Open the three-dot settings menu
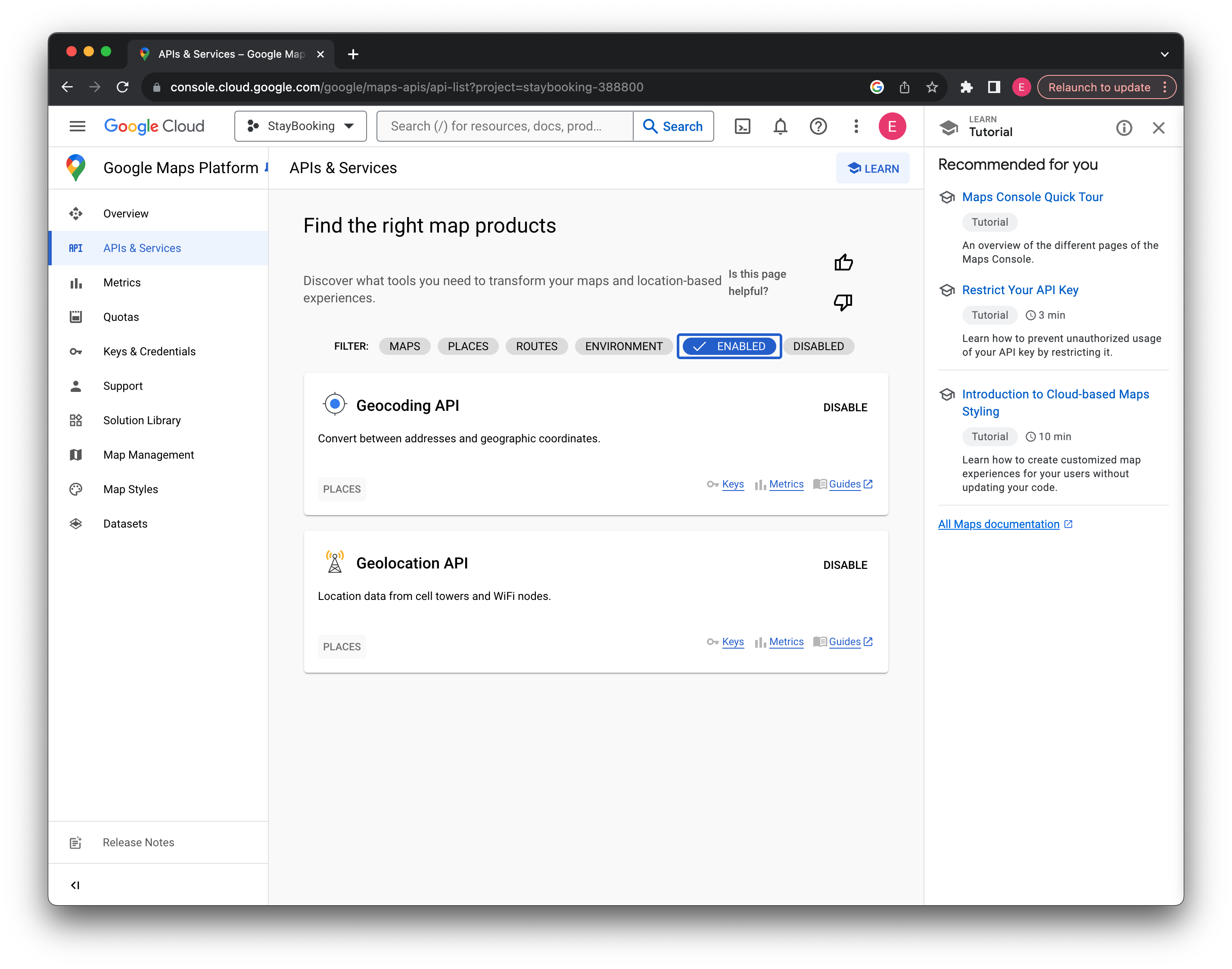The height and width of the screenshot is (969, 1232). [856, 126]
